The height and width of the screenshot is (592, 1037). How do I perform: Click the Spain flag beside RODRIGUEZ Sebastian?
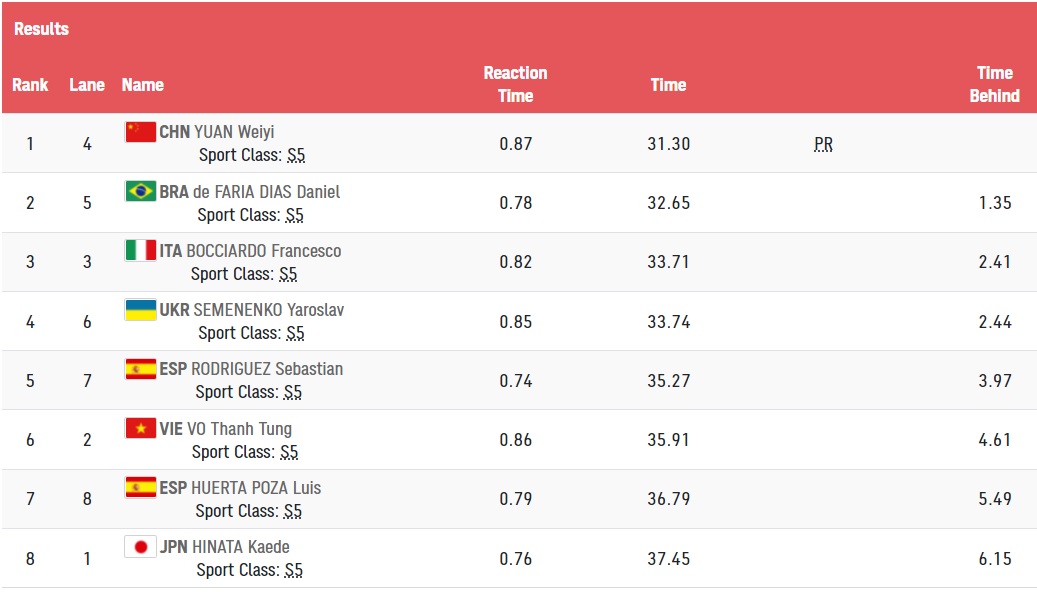[x=140, y=368]
